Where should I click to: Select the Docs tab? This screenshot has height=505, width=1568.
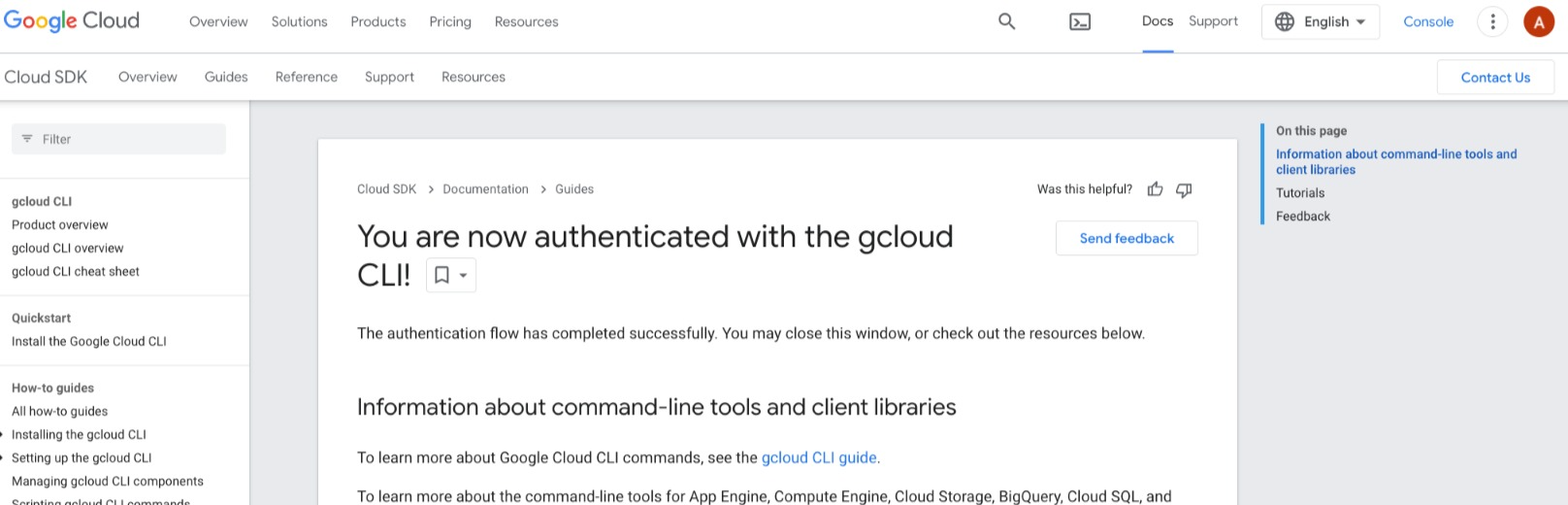1158,21
